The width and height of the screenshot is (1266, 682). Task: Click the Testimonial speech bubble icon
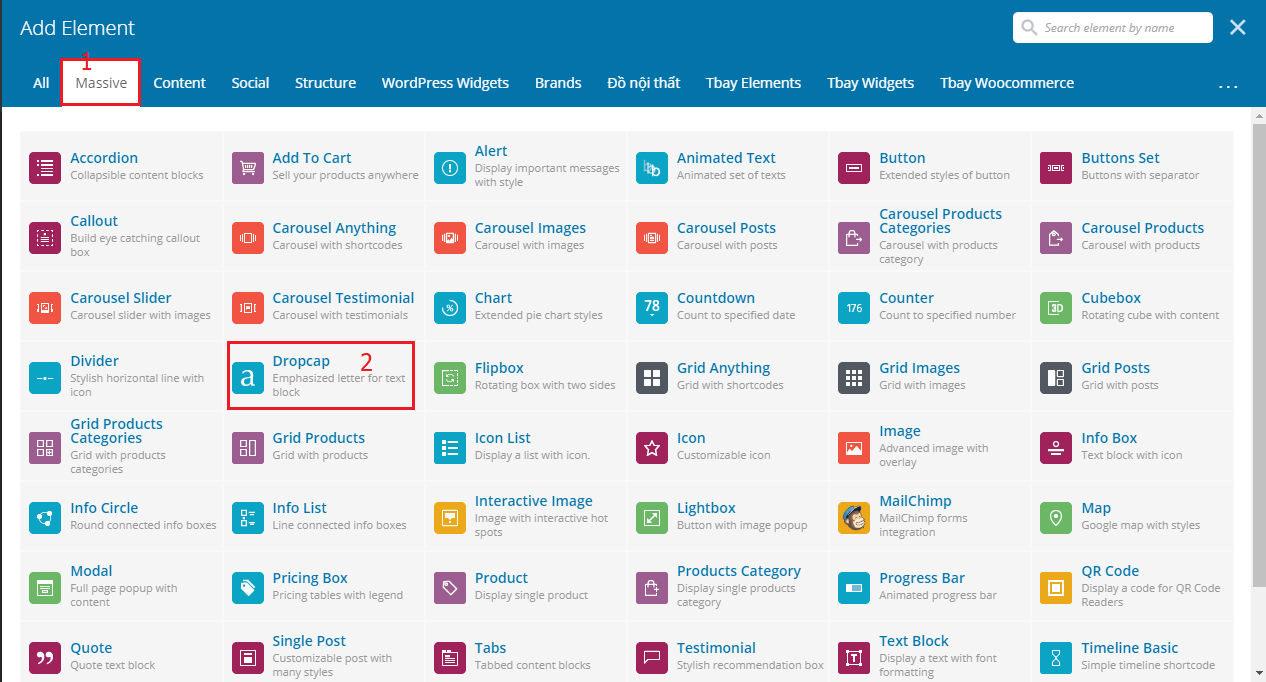point(652,657)
